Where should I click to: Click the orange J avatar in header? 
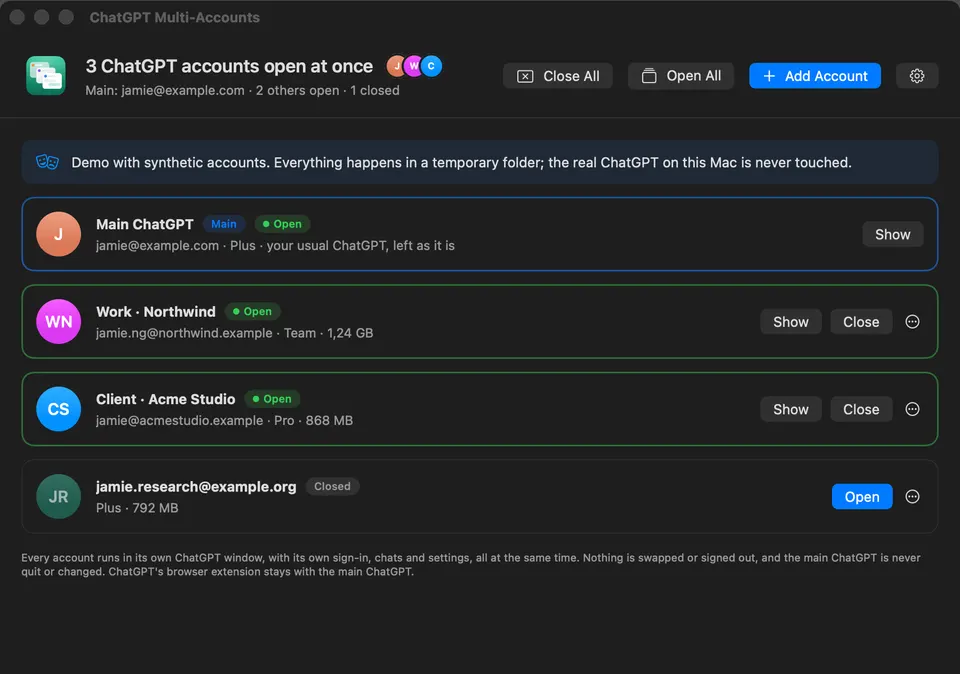click(396, 66)
